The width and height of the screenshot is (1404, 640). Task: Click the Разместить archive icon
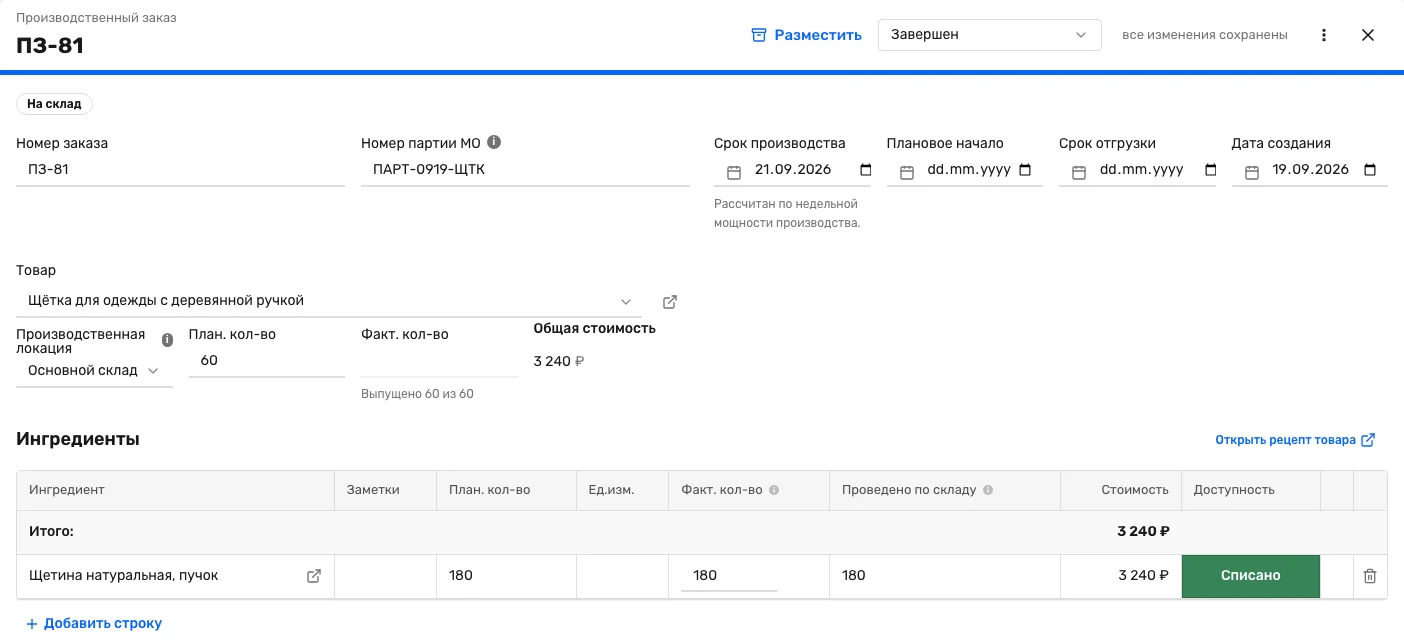759,35
